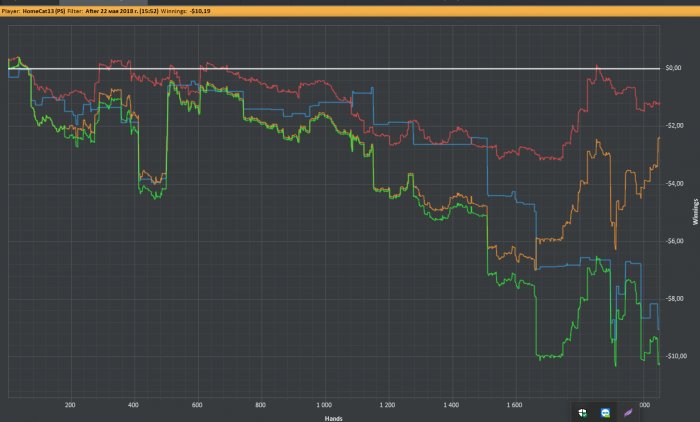The width and height of the screenshot is (700, 422).
Task: Open the purple feather tray icon
Action: point(628,412)
